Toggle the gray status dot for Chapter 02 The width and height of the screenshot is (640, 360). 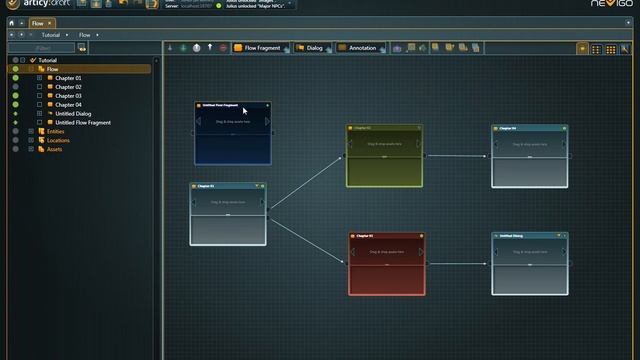(x=16, y=87)
